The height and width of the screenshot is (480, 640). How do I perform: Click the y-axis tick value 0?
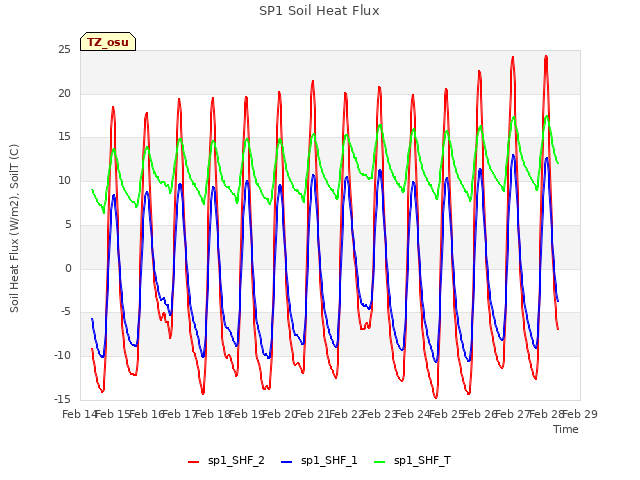[x=68, y=269]
